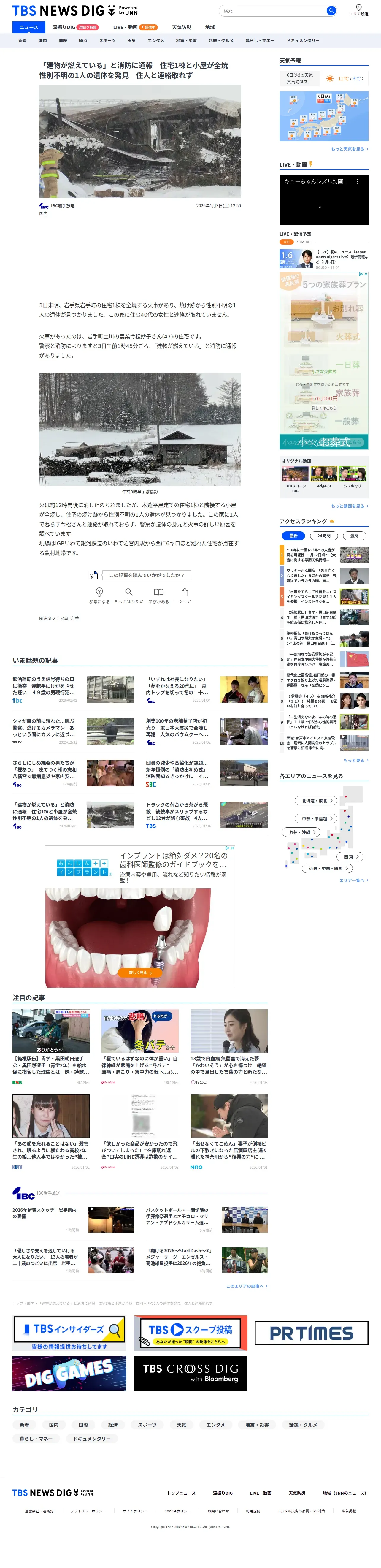Expand the 九州・沖縄 area news
The width and height of the screenshot is (381, 1568).
coord(301,832)
